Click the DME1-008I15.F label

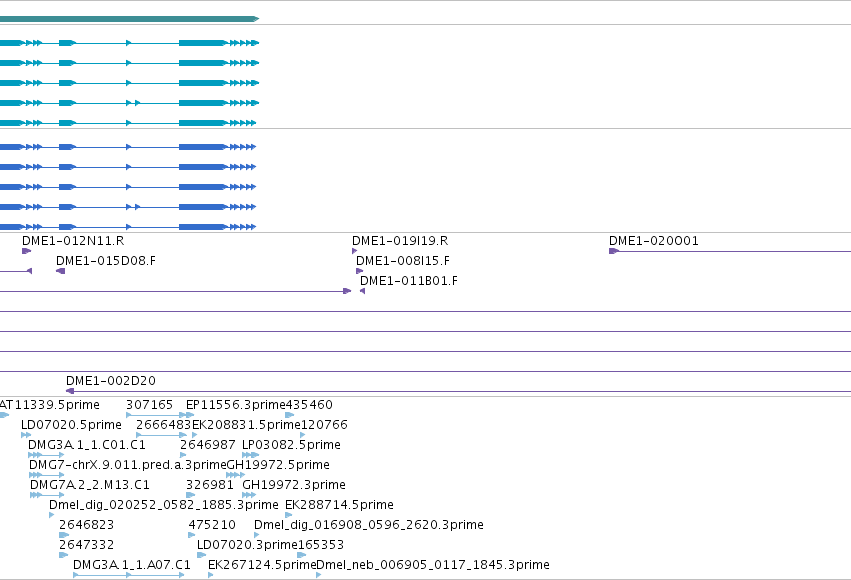pyautogui.click(x=403, y=261)
